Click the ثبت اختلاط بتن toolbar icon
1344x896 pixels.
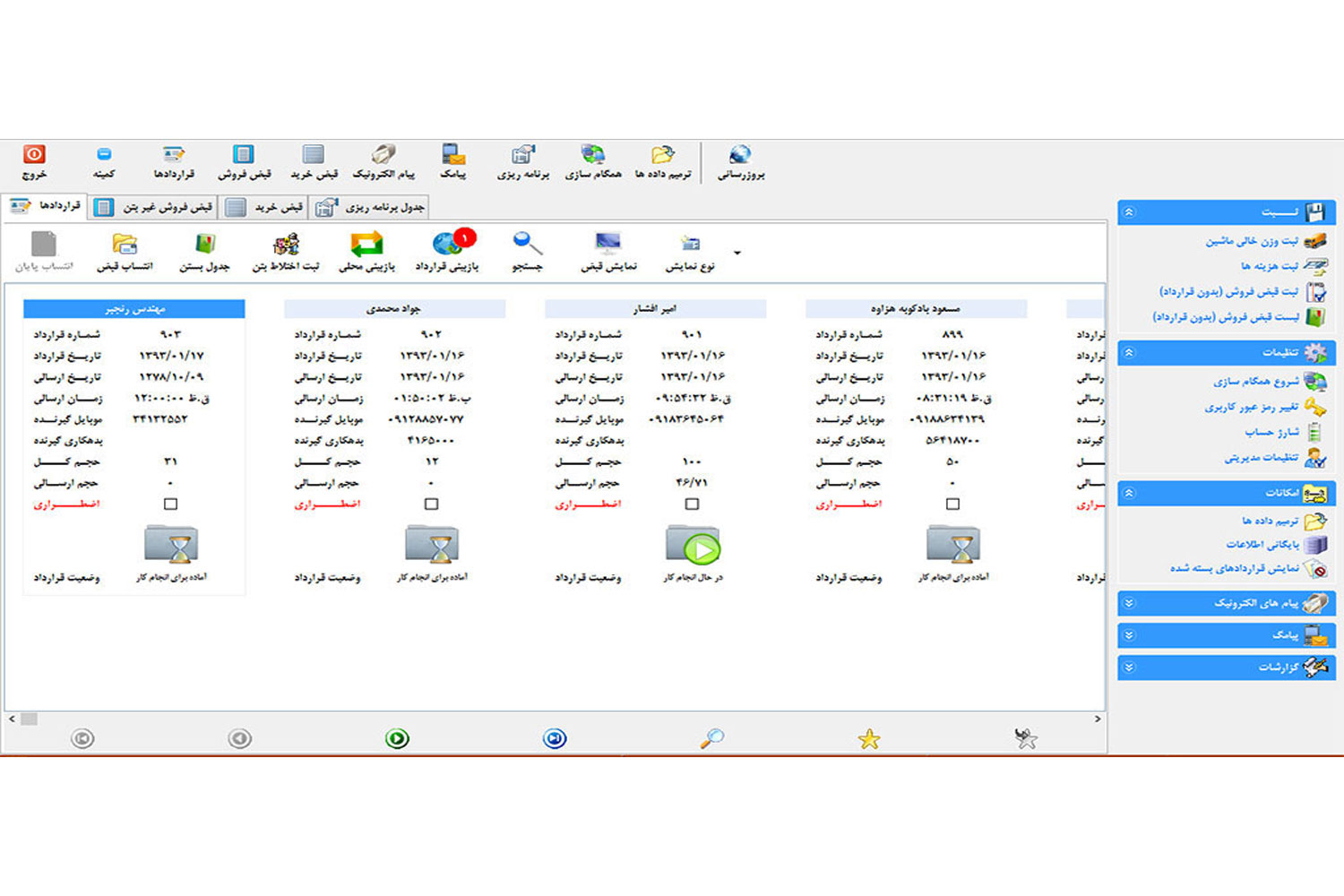[286, 244]
